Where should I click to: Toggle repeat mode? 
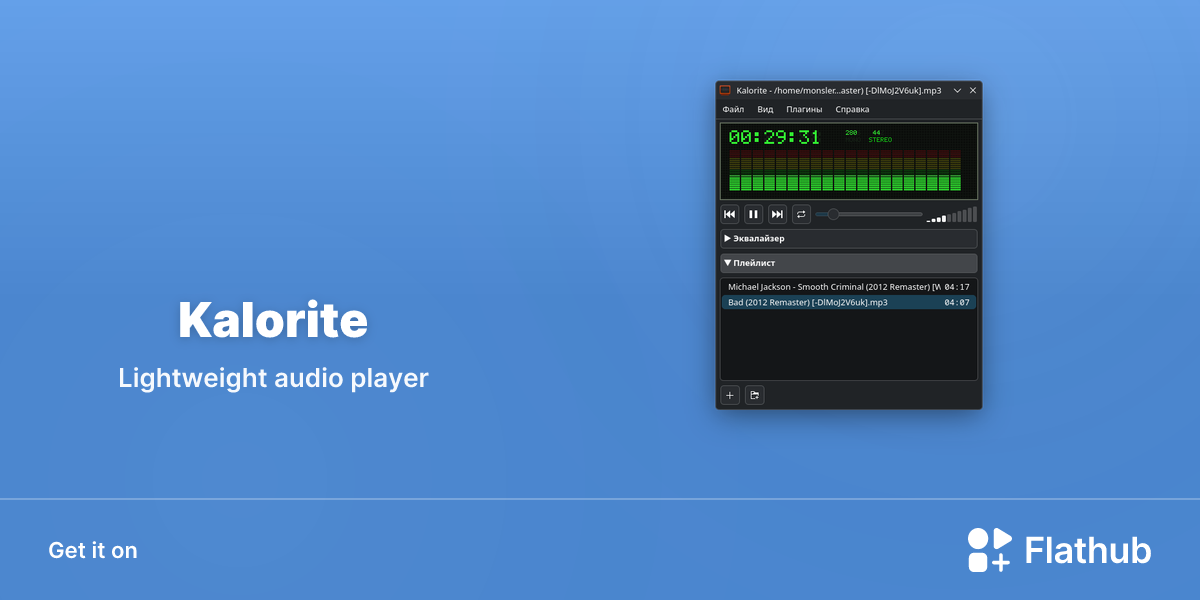click(x=802, y=214)
